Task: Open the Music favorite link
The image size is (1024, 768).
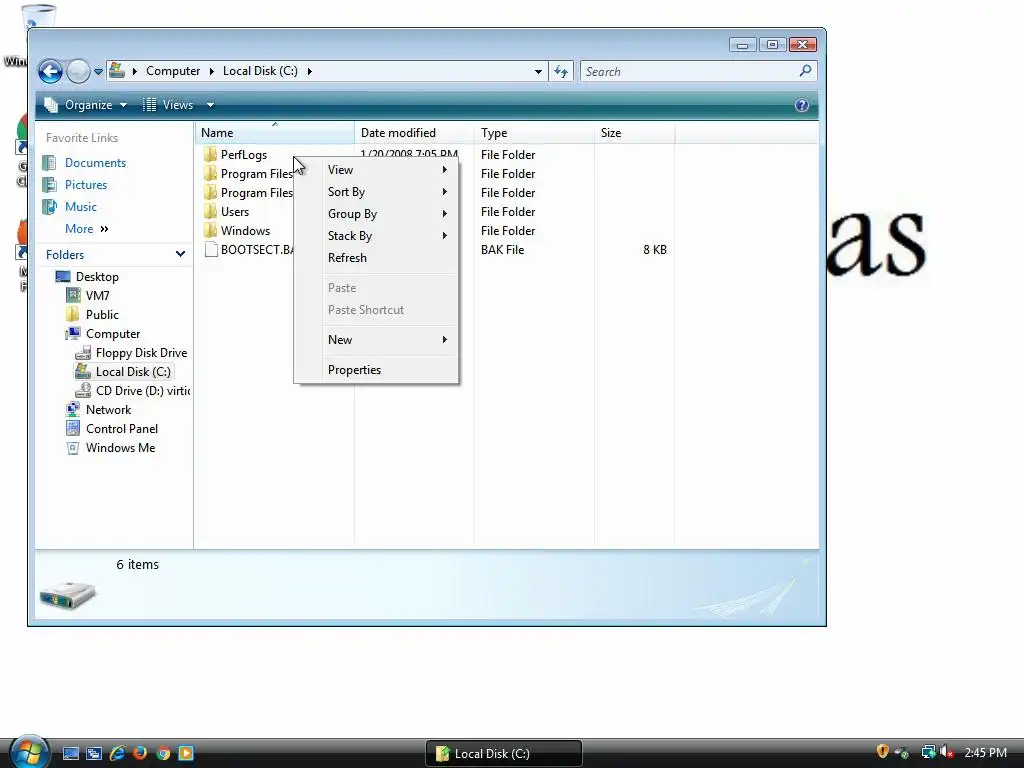Action: point(80,206)
